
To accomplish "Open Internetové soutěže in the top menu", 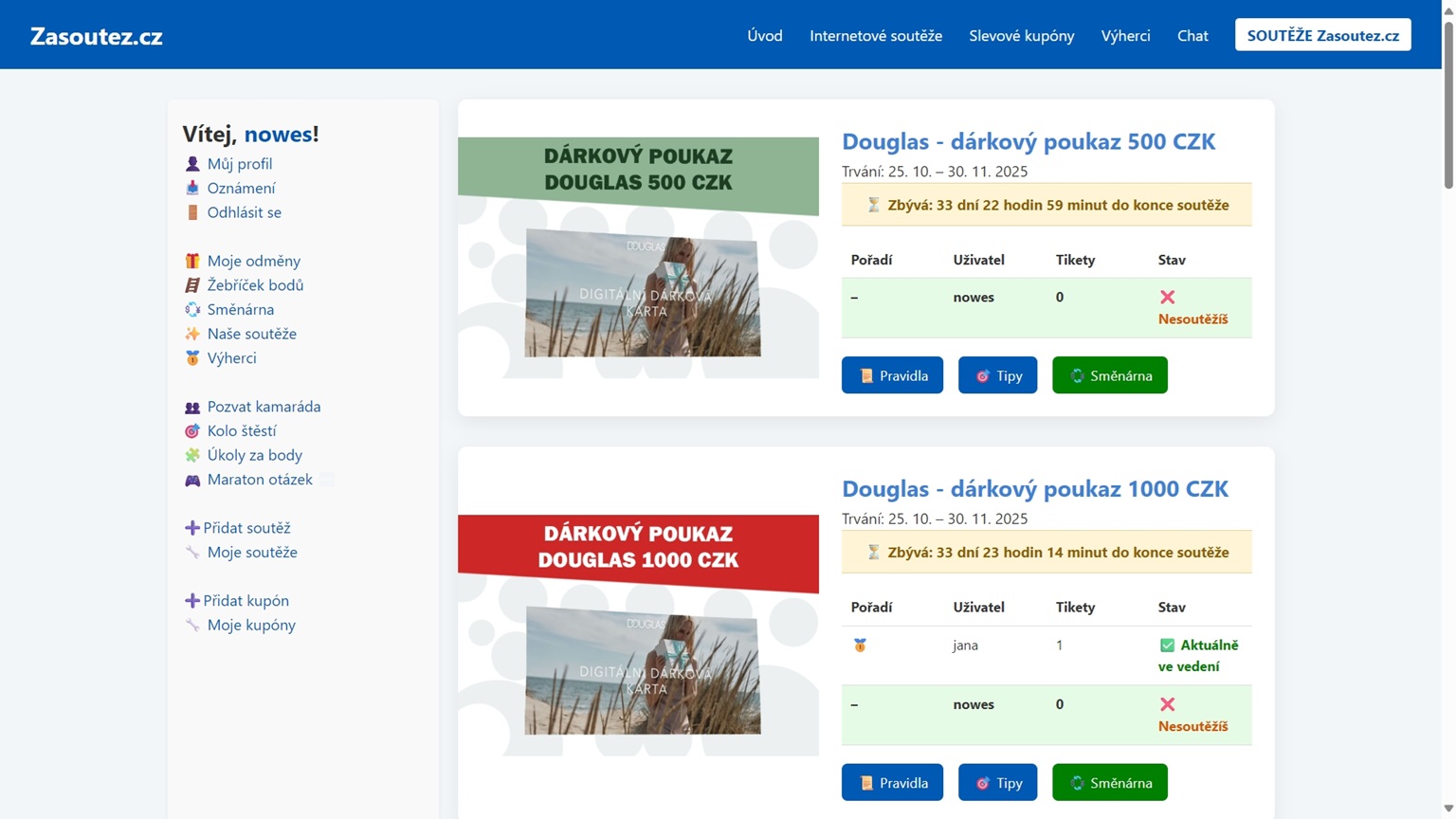I will click(x=875, y=36).
